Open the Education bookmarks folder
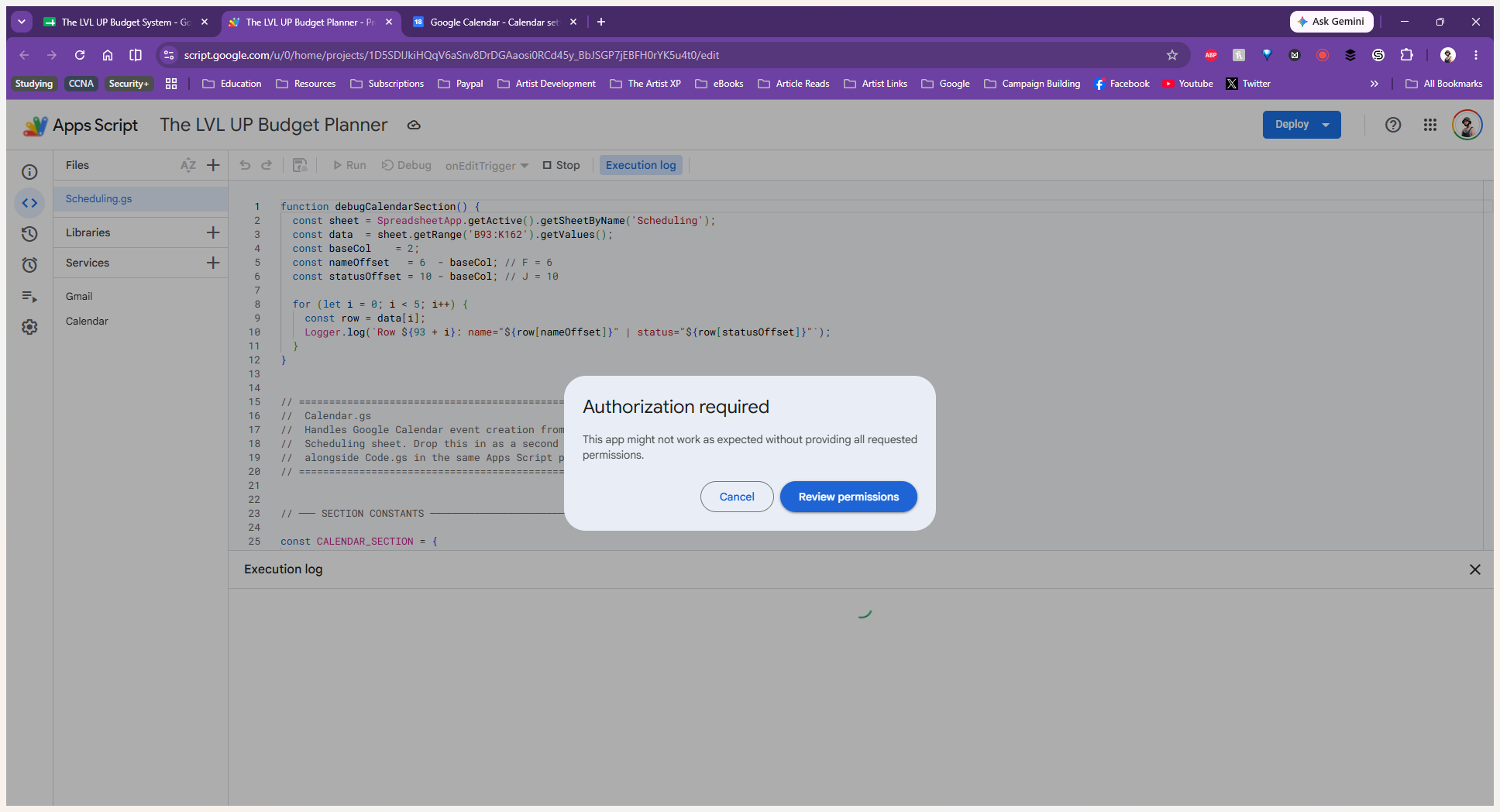This screenshot has width=1500, height=812. [x=232, y=84]
